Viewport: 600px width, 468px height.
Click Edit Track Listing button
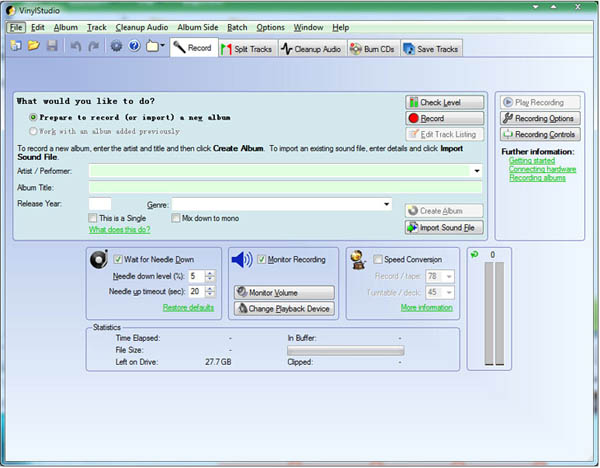pyautogui.click(x=444, y=134)
